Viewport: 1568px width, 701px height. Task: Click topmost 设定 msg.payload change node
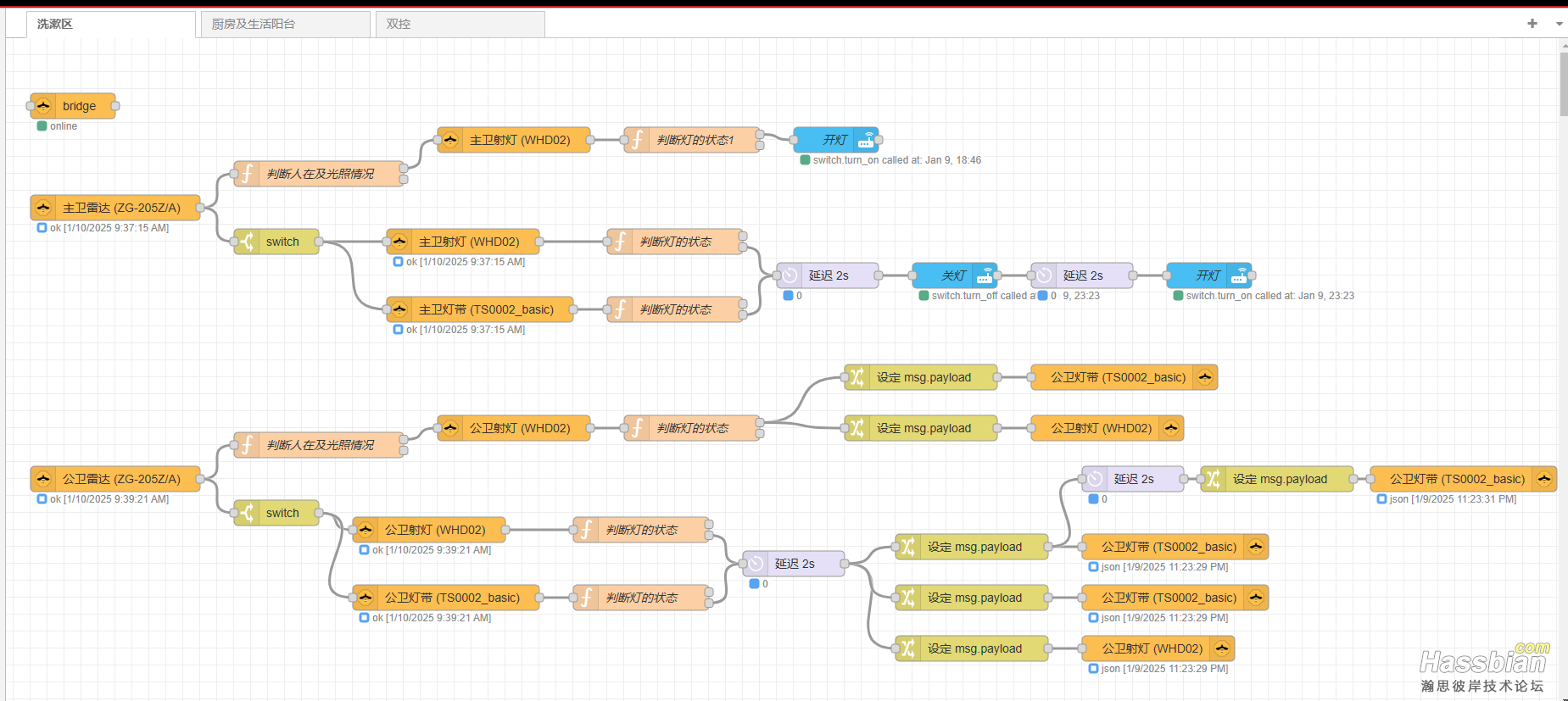pyautogui.click(x=921, y=377)
